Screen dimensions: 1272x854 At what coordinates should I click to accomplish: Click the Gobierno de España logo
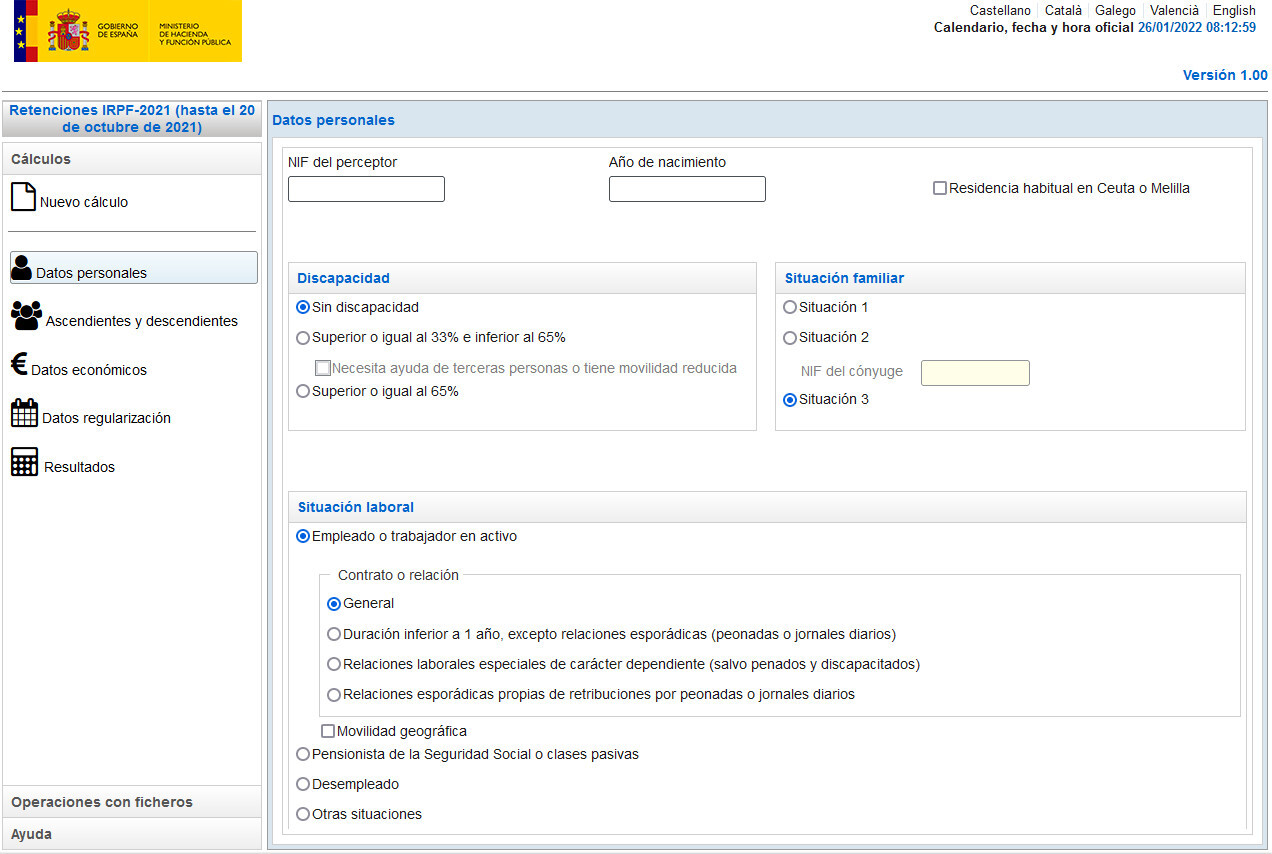coord(128,31)
